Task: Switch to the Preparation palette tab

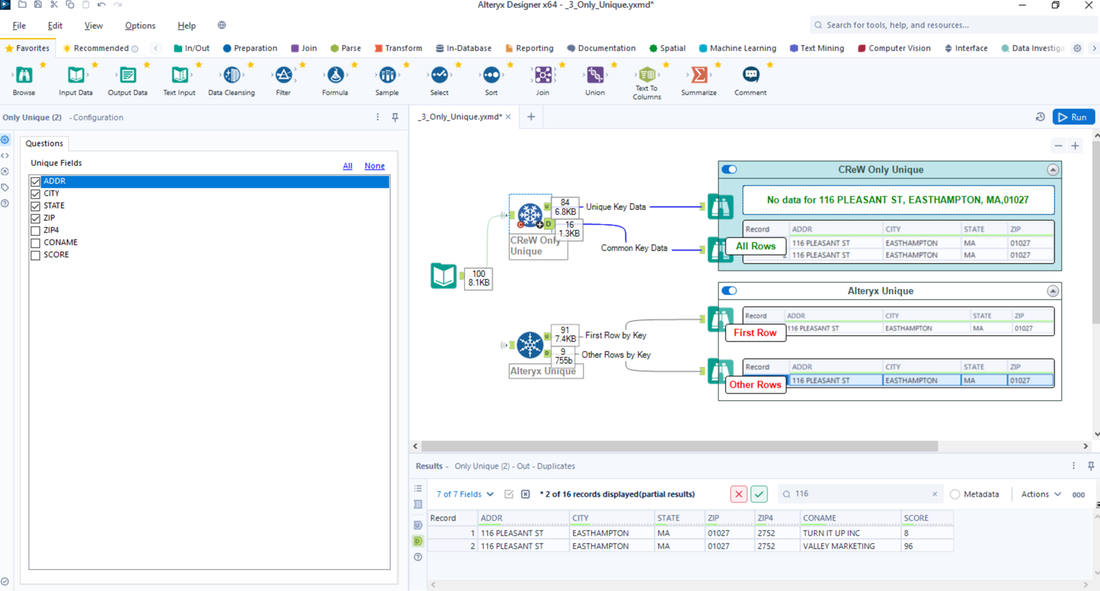Action: (250, 48)
